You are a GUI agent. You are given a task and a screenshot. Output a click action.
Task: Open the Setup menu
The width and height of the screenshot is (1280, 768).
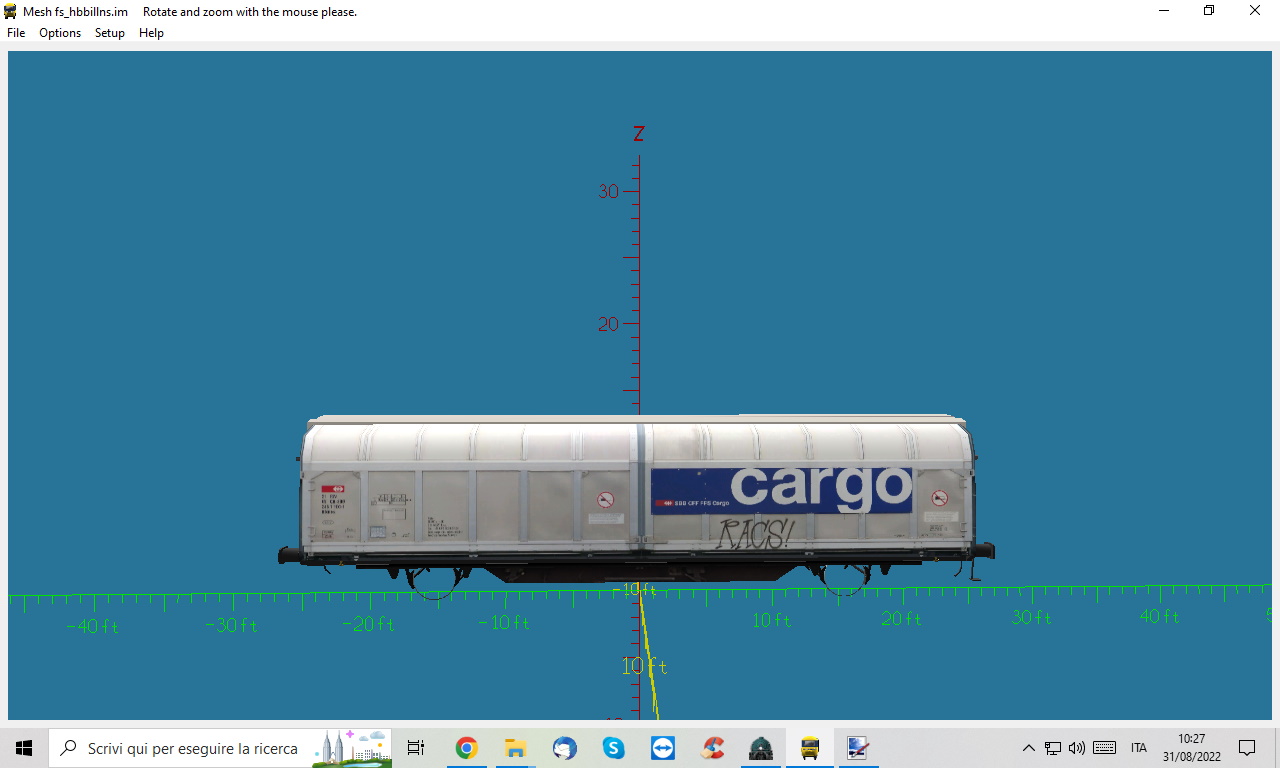pyautogui.click(x=110, y=33)
